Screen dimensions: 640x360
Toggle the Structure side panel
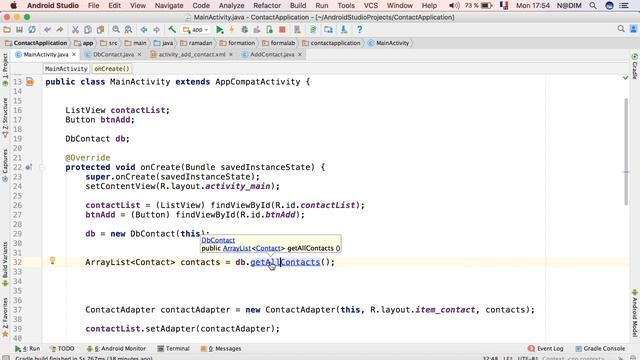click(5, 118)
